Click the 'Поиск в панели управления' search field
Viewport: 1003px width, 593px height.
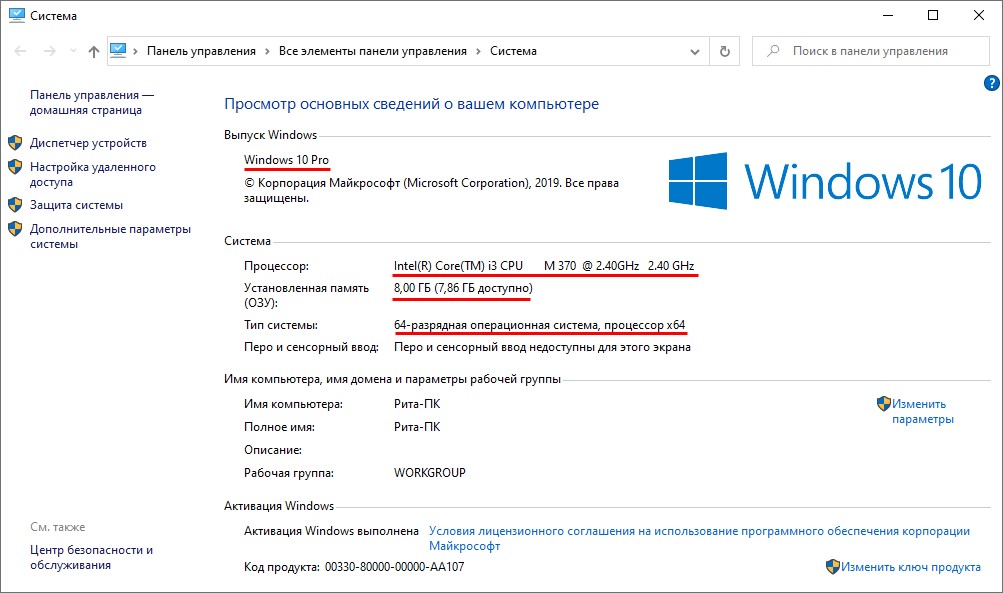pyautogui.click(x=871, y=51)
